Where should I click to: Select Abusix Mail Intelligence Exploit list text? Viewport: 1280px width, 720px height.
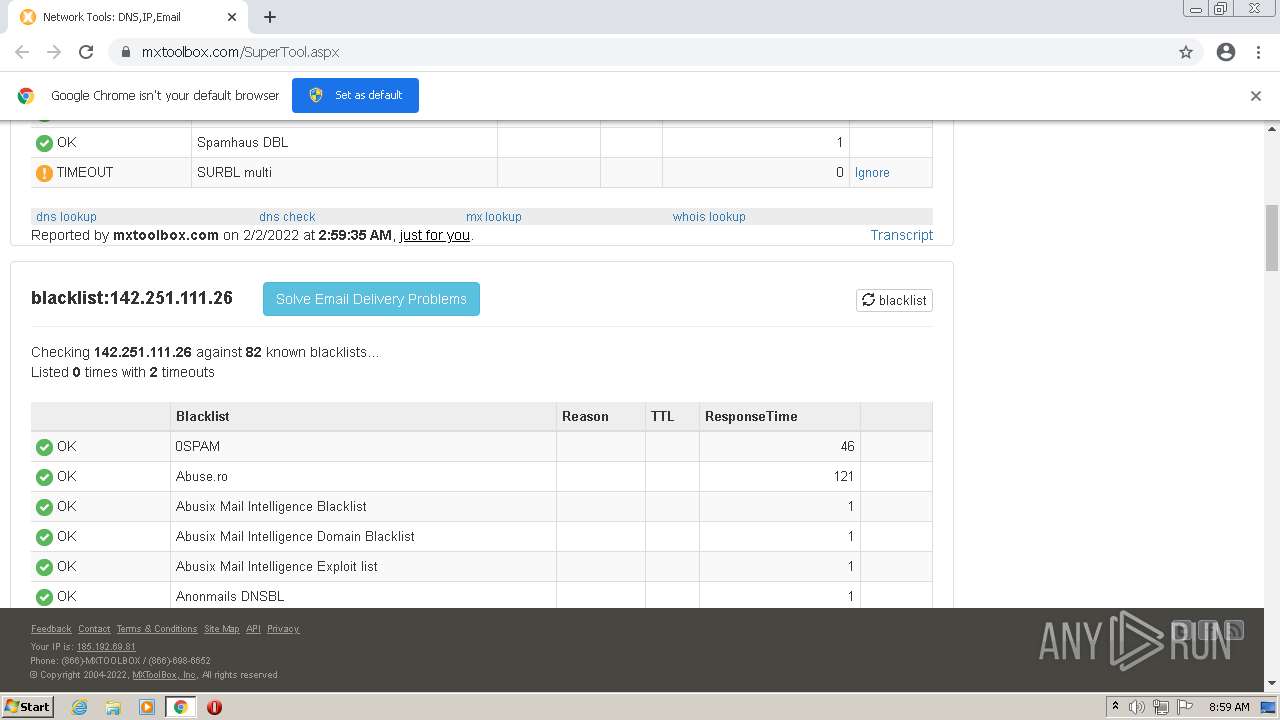click(277, 566)
